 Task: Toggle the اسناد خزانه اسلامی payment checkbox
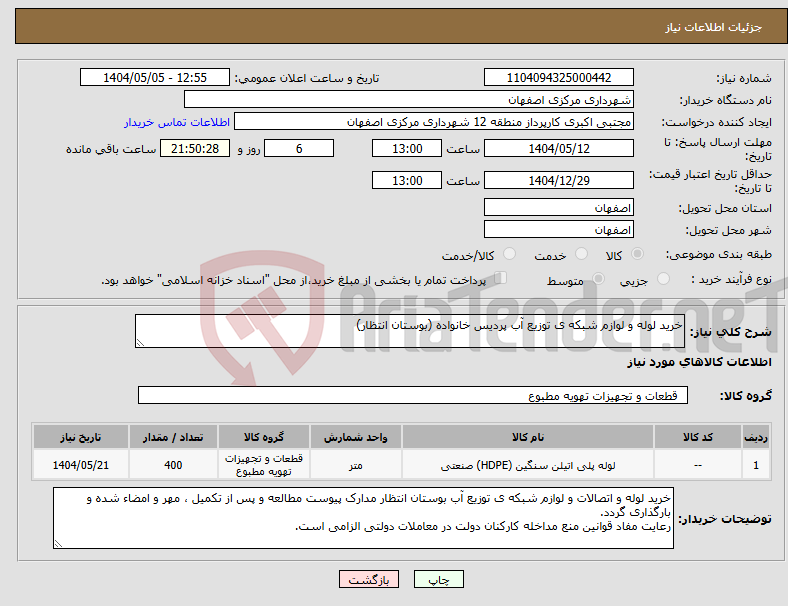[501, 278]
